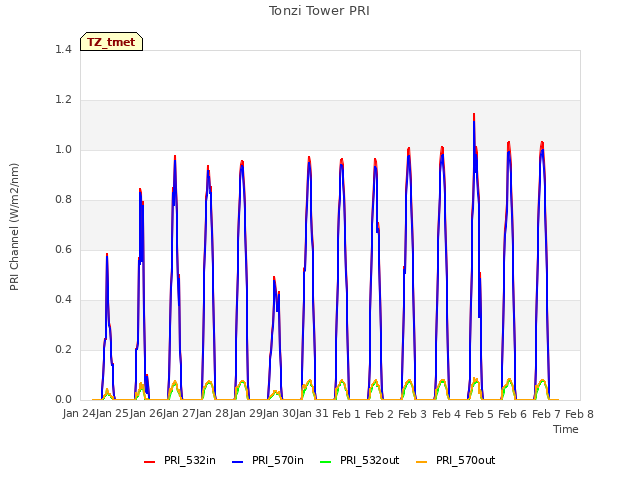Click the 1.0 y-axis tick label
Viewport: 640px width, 480px height.
(63, 149)
